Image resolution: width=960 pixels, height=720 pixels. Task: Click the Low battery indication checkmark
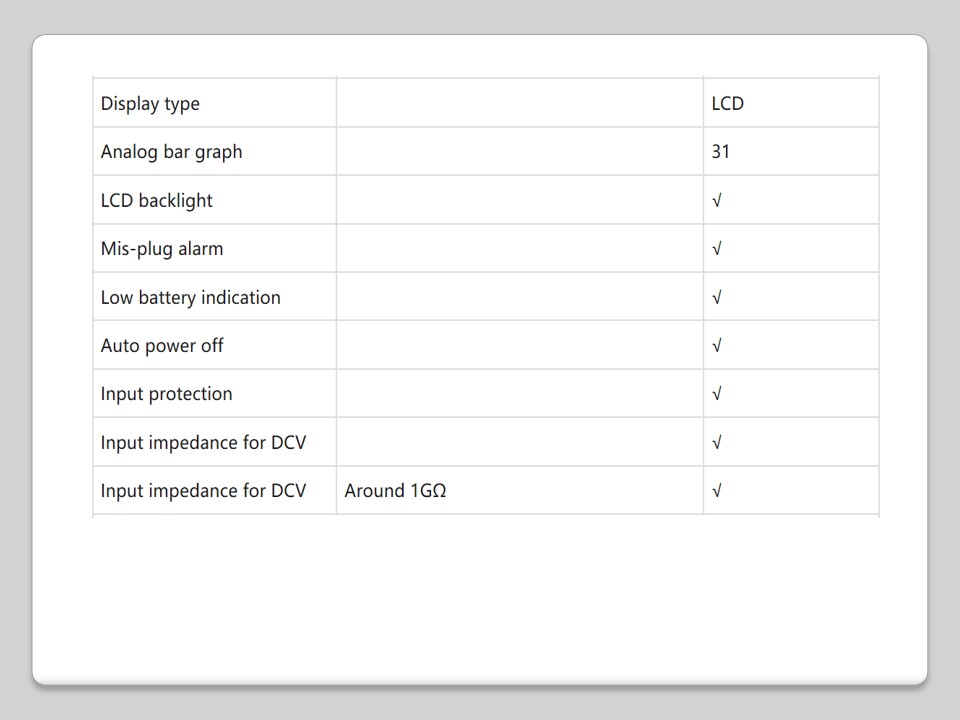coord(717,298)
